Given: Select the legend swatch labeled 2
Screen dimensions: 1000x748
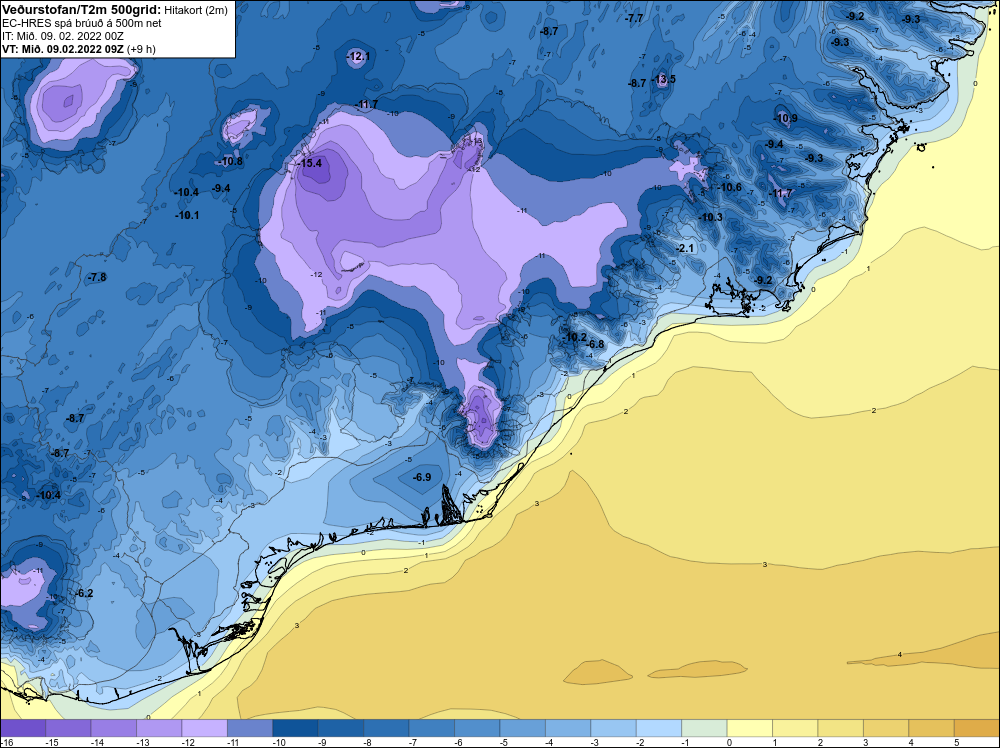Looking at the screenshot, I should click(x=841, y=728).
